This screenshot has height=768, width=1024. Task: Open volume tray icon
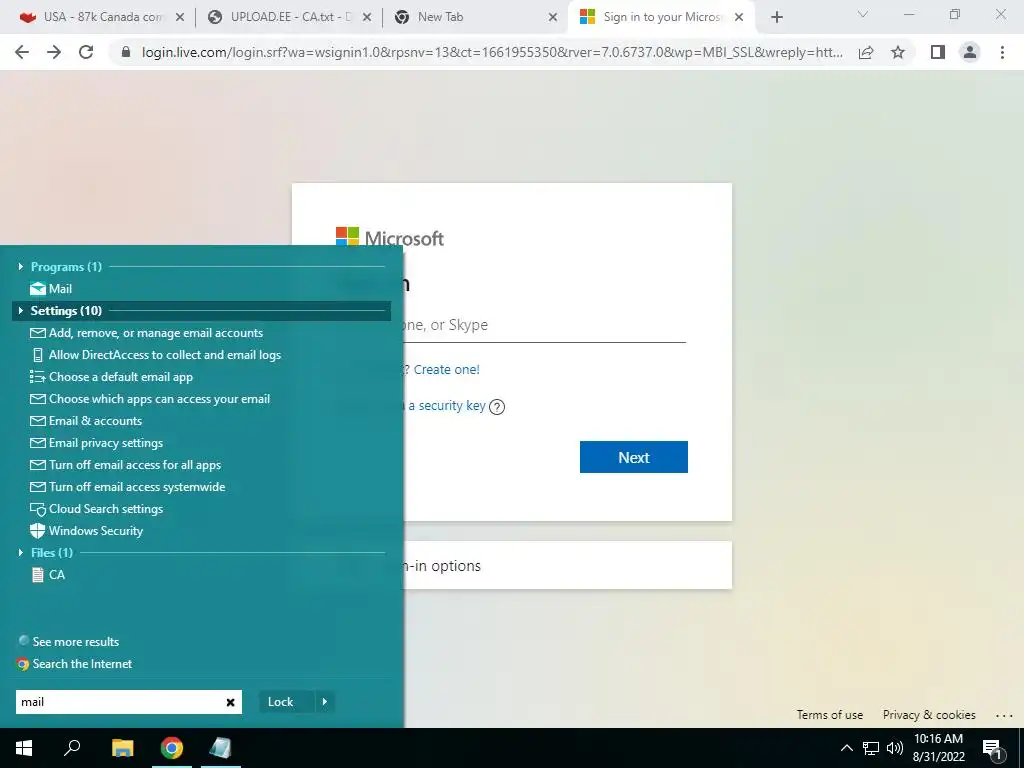895,748
